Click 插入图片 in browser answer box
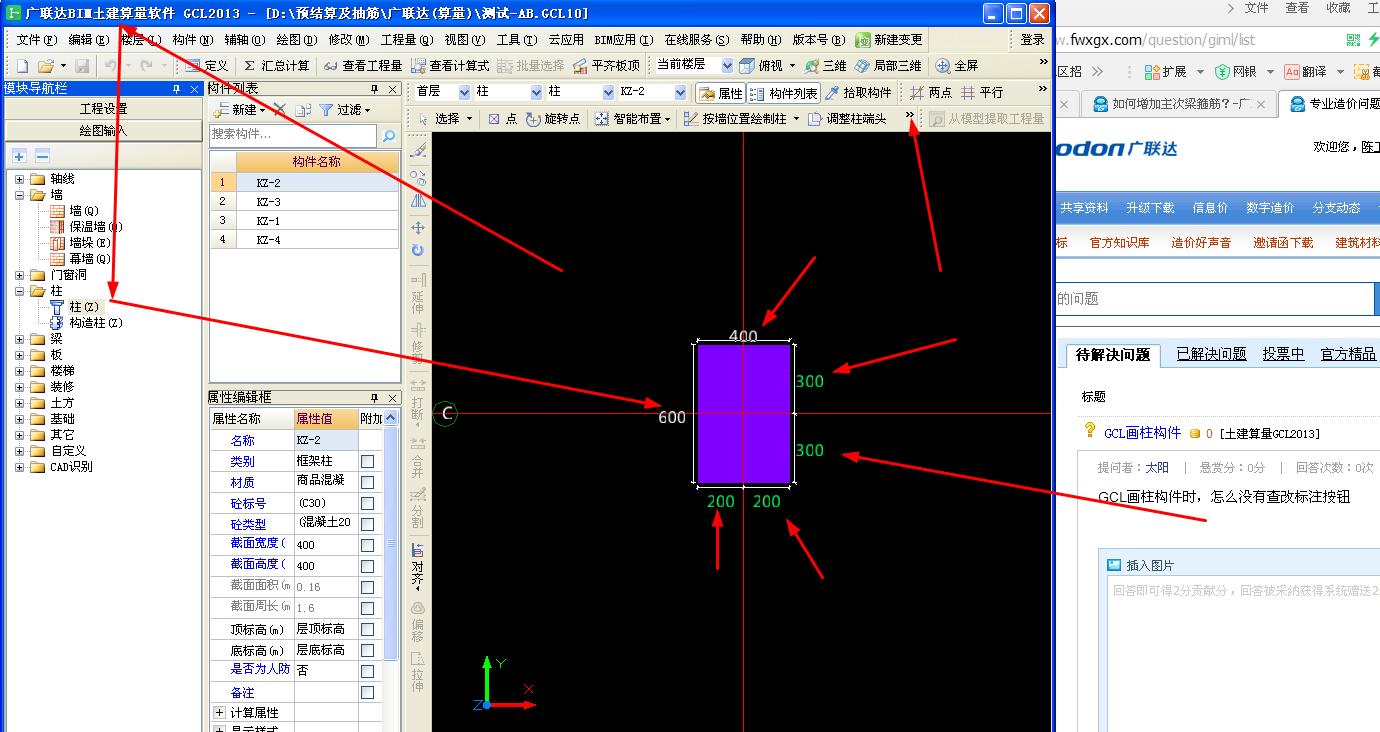Image resolution: width=1380 pixels, height=732 pixels. tap(1141, 565)
